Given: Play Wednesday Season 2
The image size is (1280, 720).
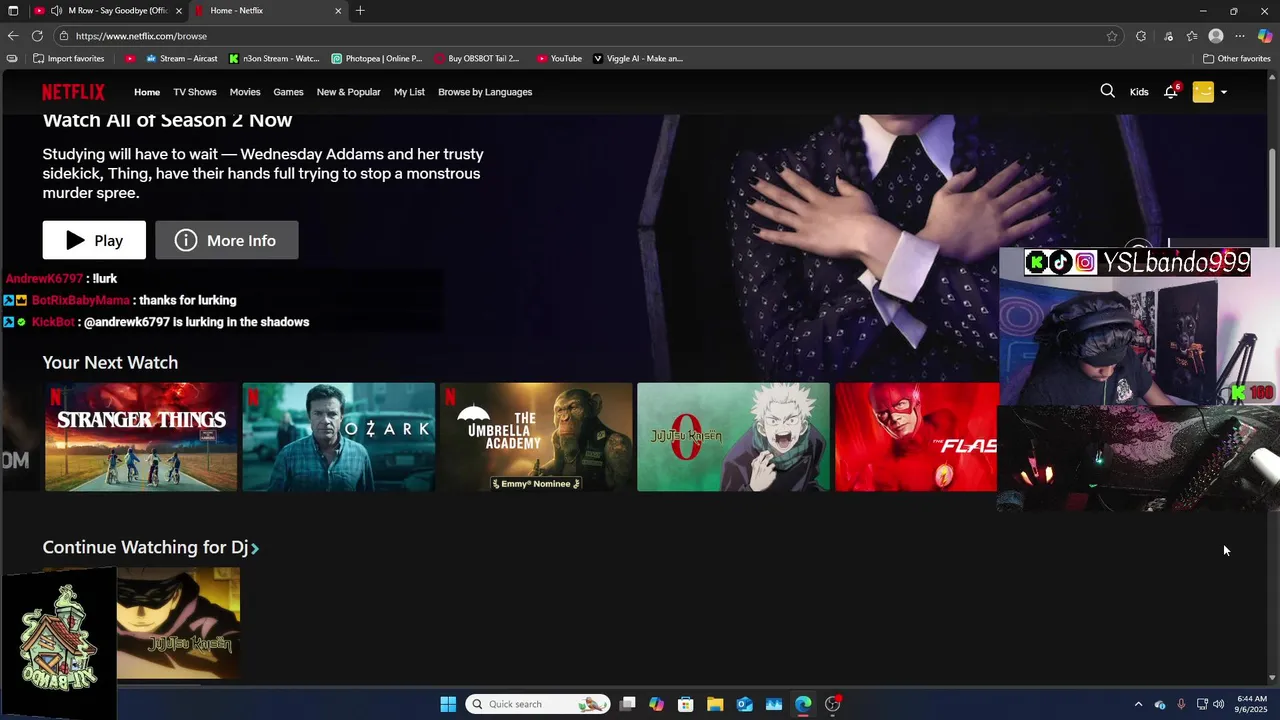Looking at the screenshot, I should coord(94,240).
